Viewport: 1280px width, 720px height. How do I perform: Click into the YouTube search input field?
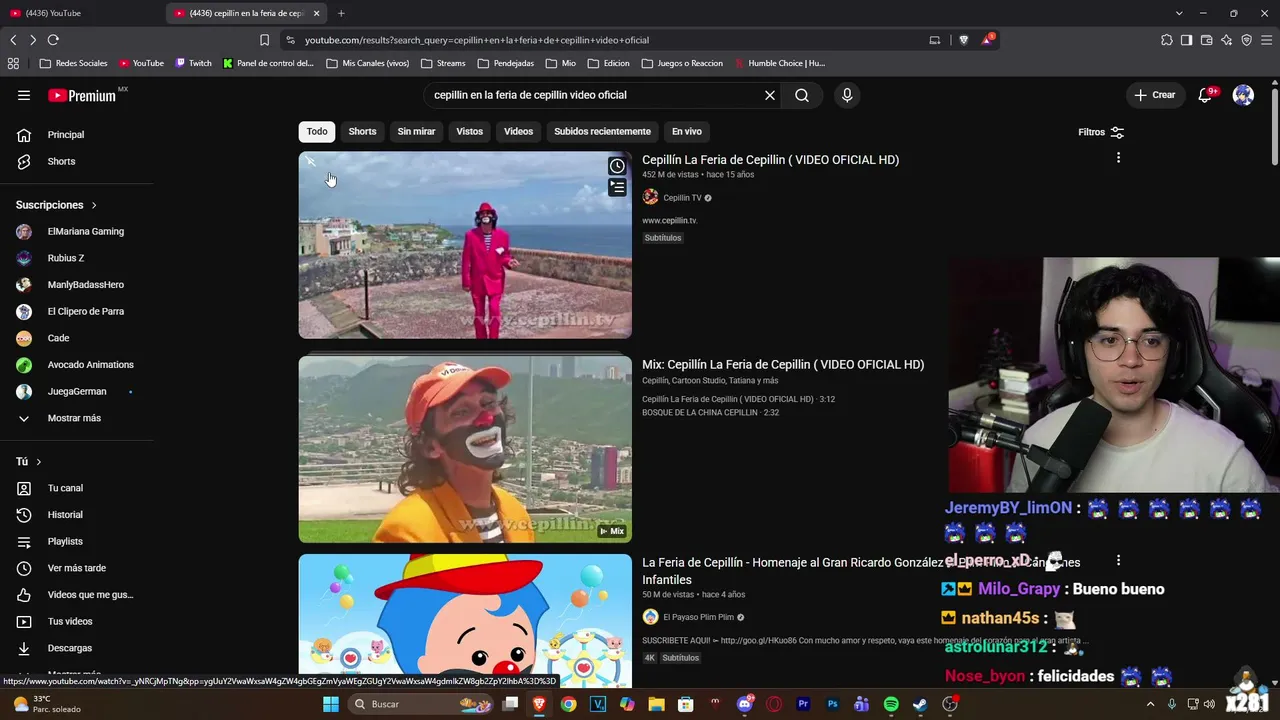coord(595,95)
